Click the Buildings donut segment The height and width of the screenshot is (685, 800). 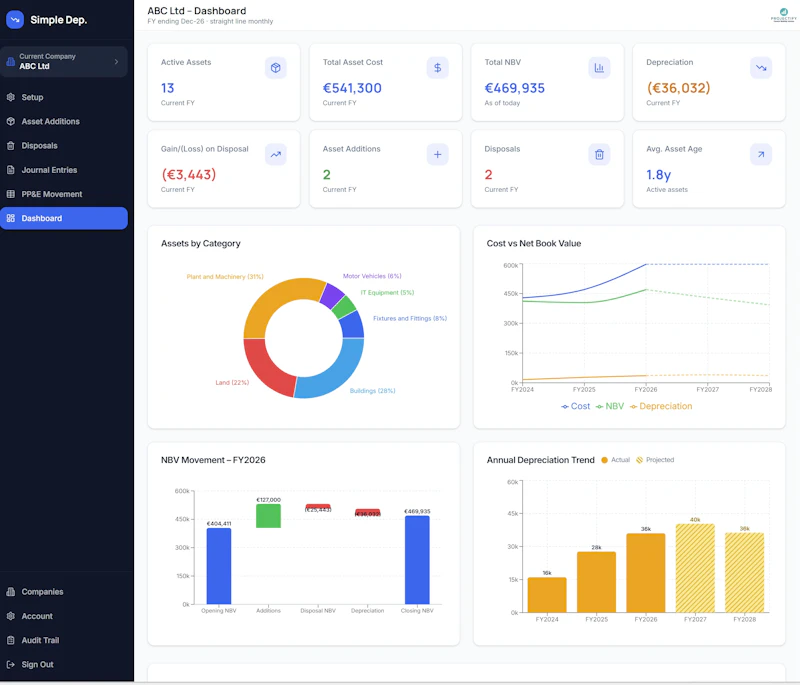click(x=337, y=374)
